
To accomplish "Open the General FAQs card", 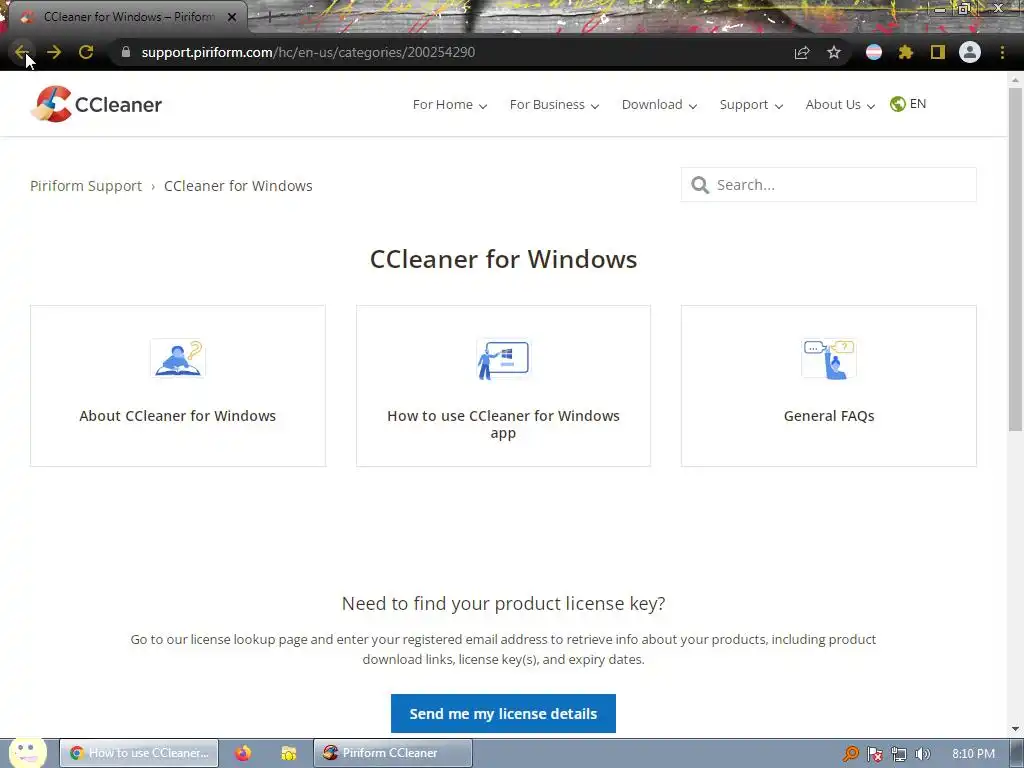I will [829, 386].
